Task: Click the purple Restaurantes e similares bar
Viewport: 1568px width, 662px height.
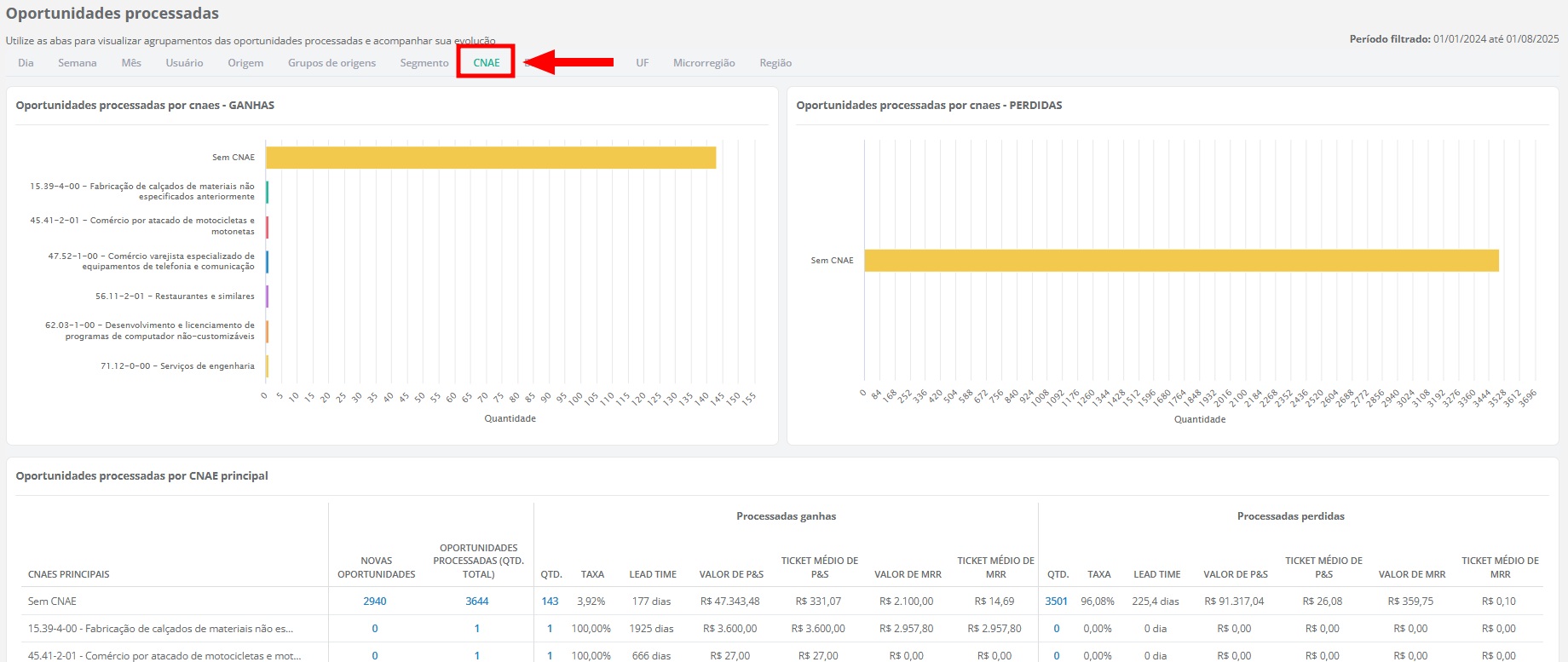Action: pyautogui.click(x=267, y=296)
